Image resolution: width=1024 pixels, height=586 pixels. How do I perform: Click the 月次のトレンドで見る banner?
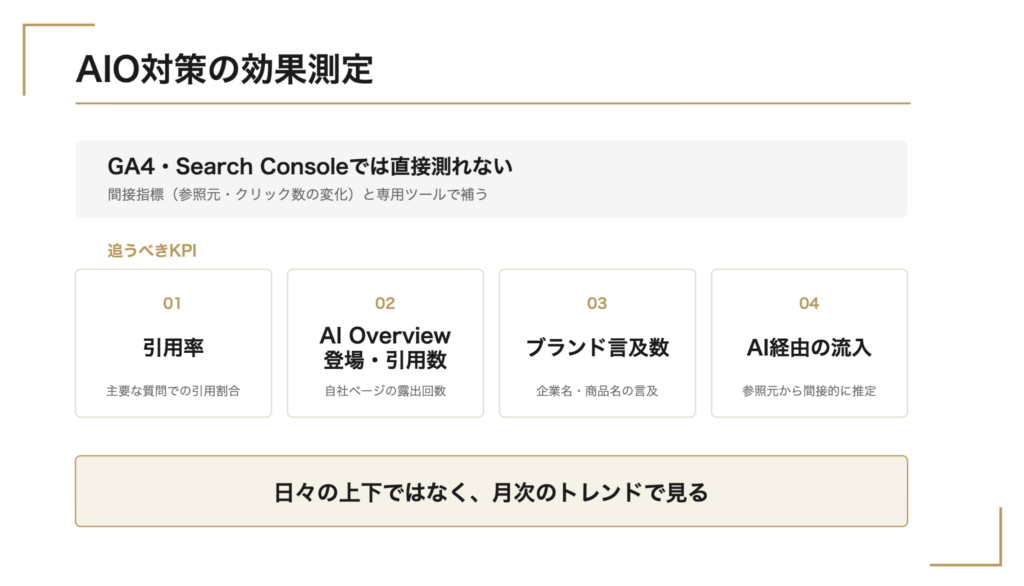[x=491, y=491]
